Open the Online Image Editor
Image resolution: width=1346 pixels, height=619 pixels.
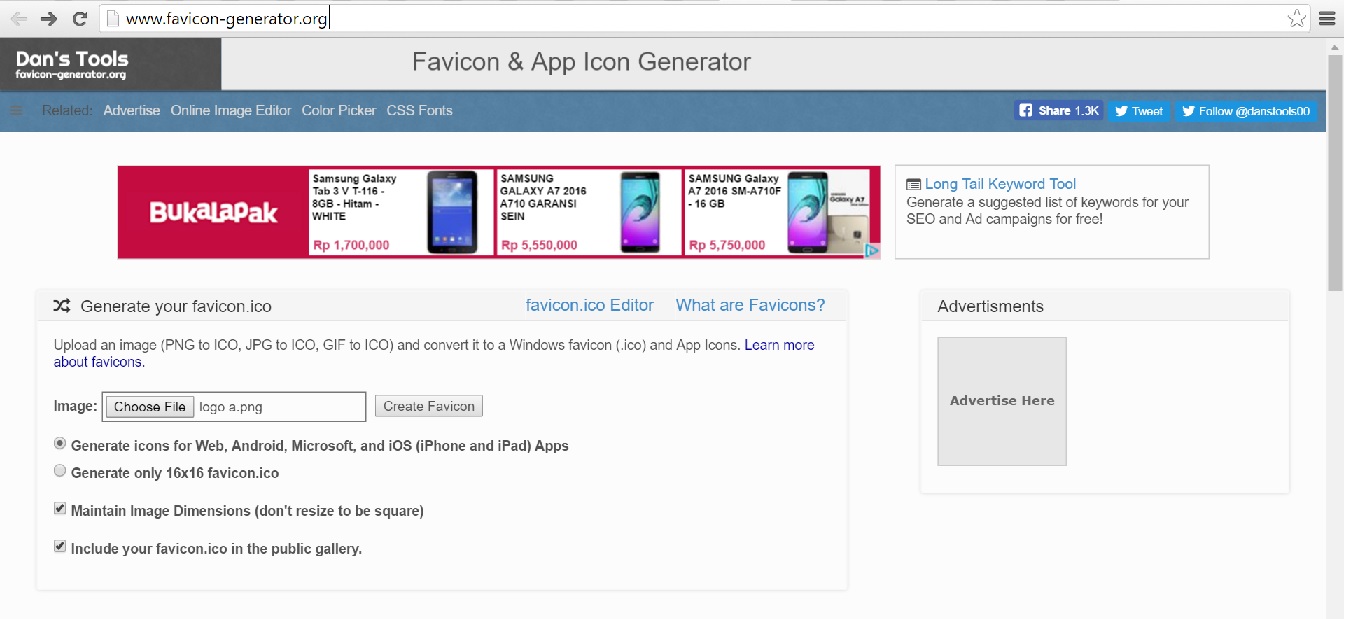[231, 110]
